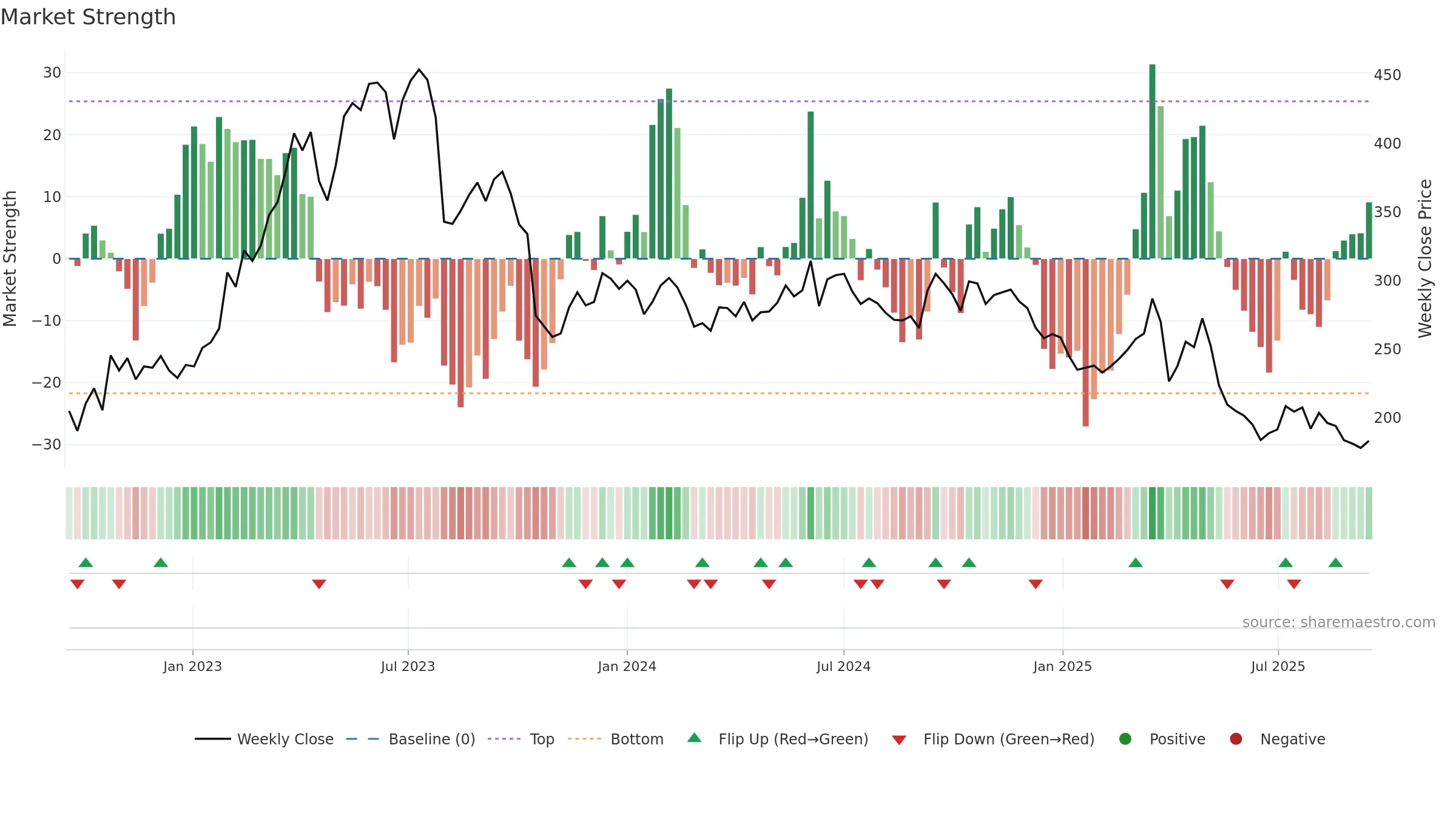This screenshot has height=819, width=1456.
Task: Toggle the Top legend label
Action: 542,740
